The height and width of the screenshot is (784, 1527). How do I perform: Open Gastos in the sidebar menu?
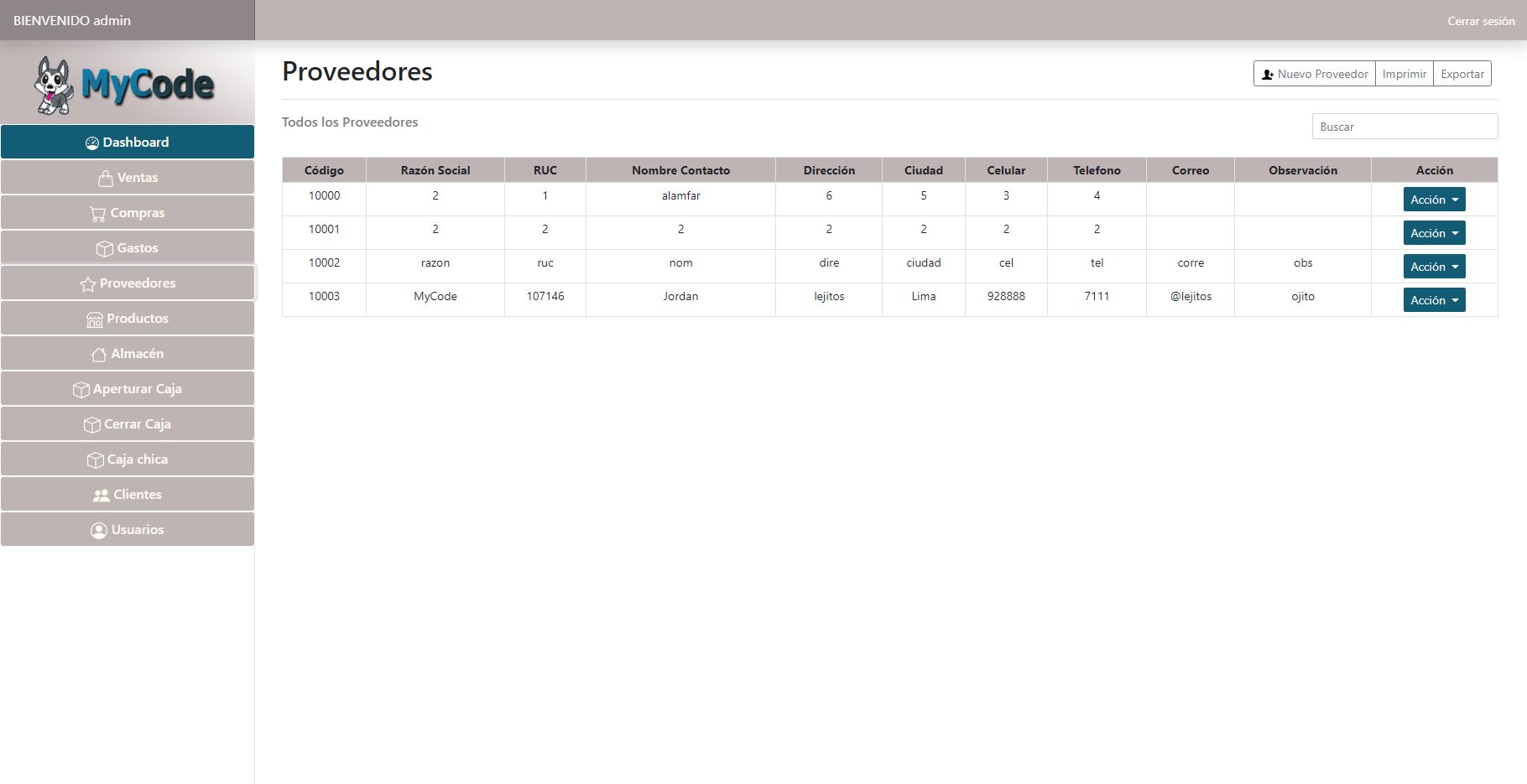coord(128,248)
